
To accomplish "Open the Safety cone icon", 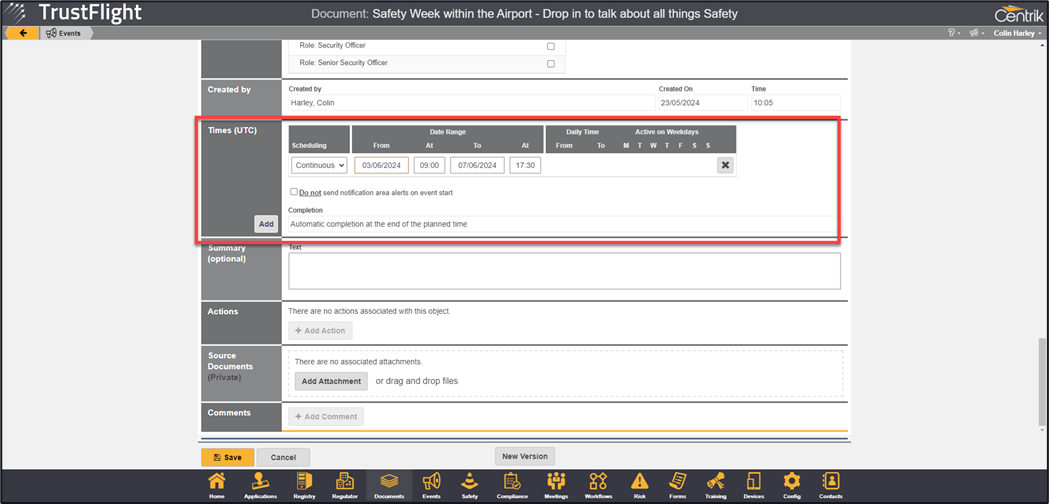I will pyautogui.click(x=469, y=485).
